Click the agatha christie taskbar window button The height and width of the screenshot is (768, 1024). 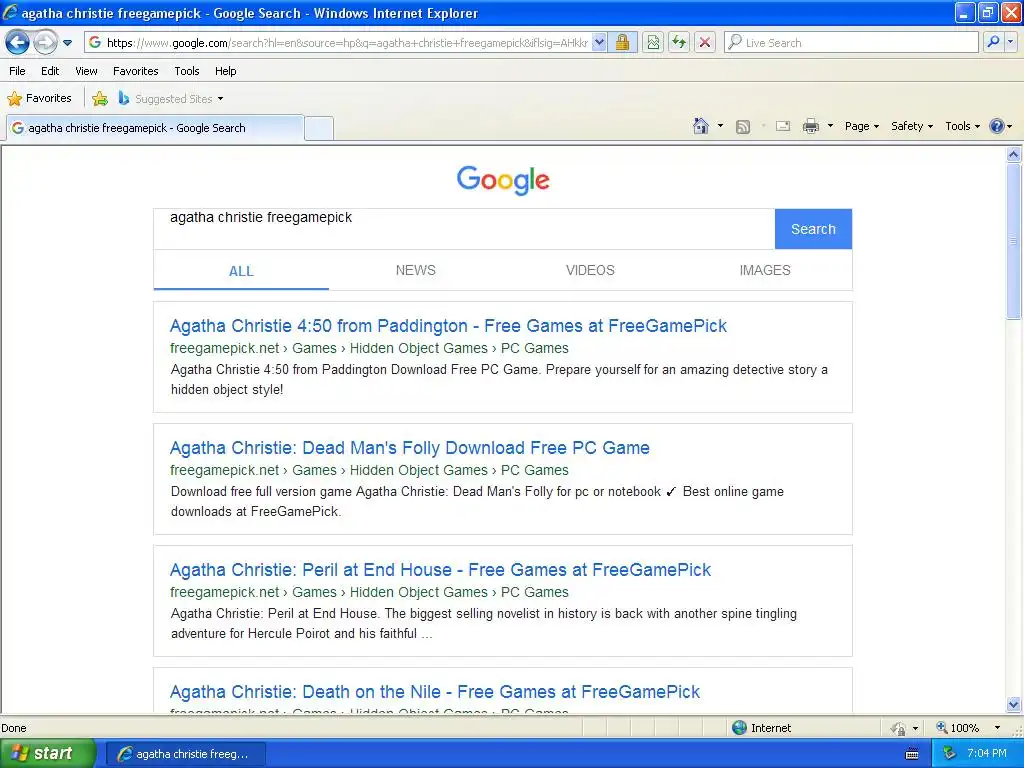click(185, 754)
